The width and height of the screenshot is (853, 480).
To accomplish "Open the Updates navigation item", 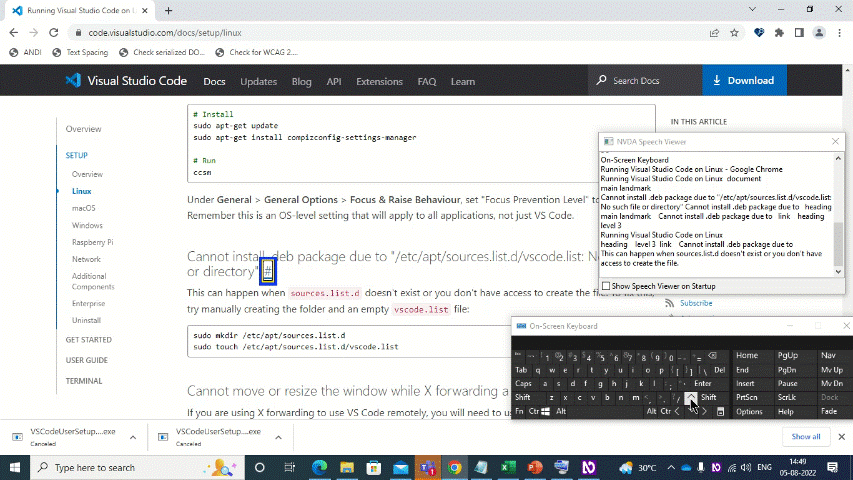I will [258, 81].
